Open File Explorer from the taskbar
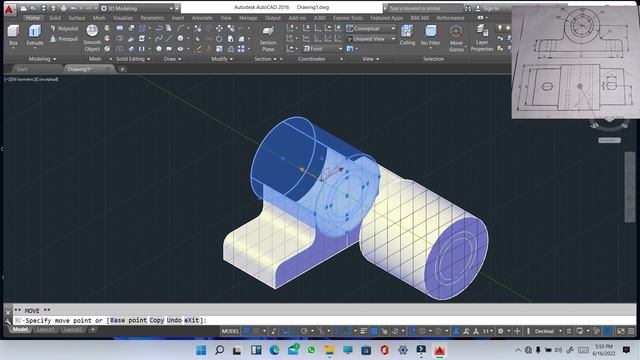 click(x=329, y=350)
